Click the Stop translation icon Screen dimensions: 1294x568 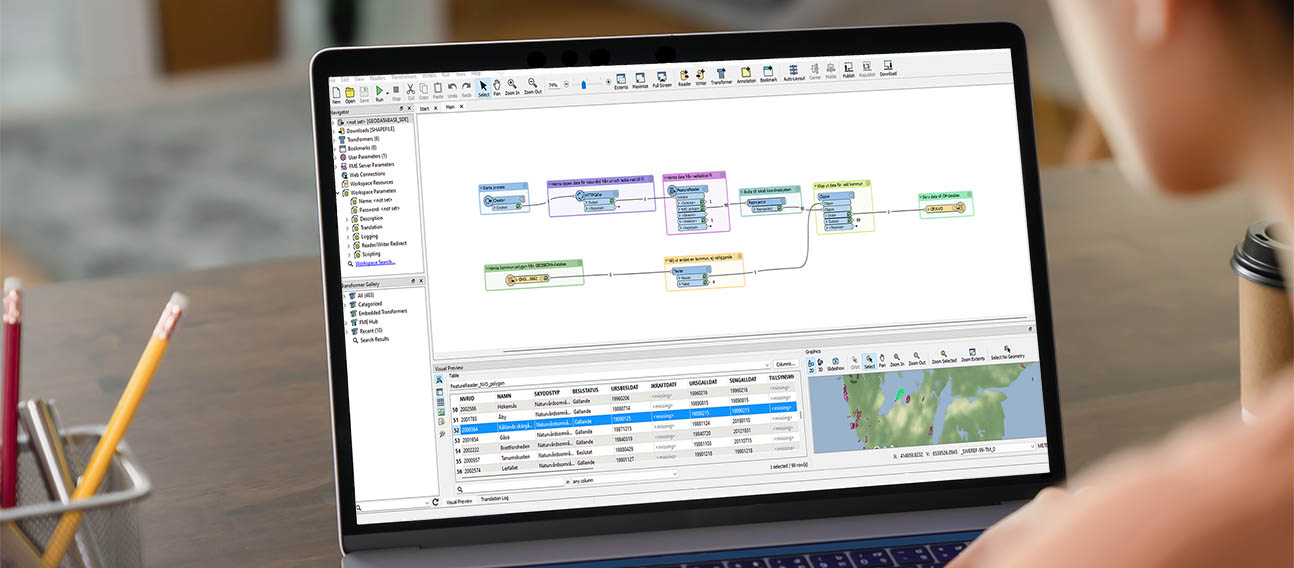pyautogui.click(x=396, y=92)
